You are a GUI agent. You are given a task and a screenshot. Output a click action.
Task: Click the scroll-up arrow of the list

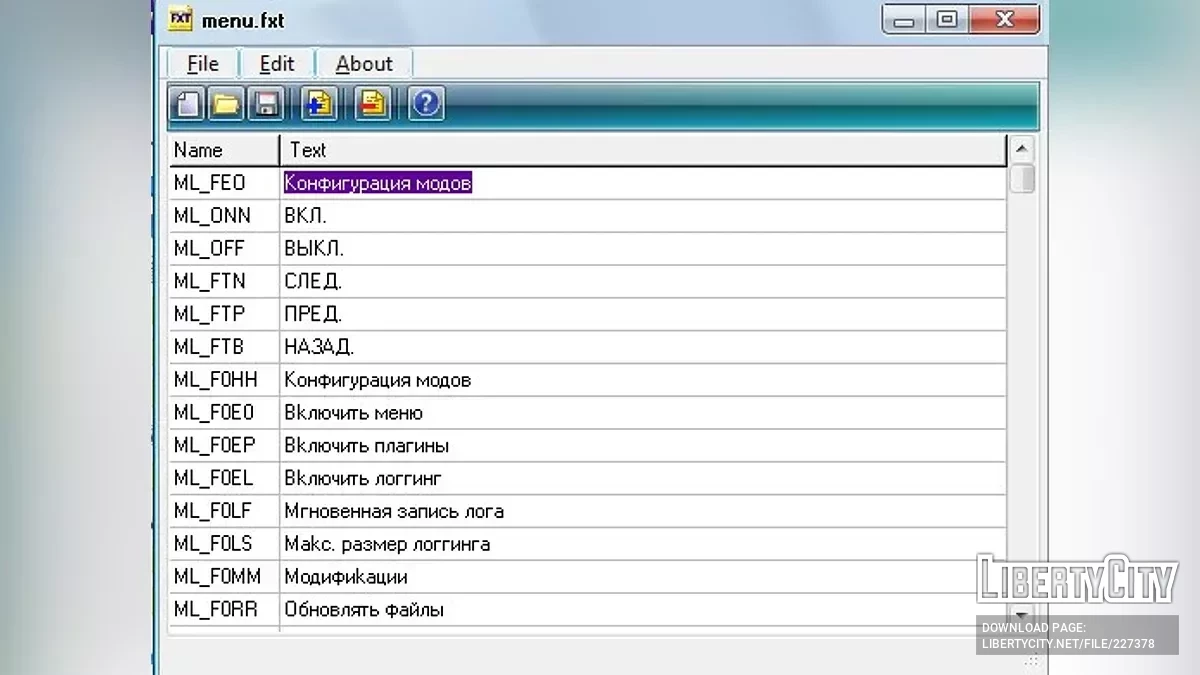(x=1021, y=149)
